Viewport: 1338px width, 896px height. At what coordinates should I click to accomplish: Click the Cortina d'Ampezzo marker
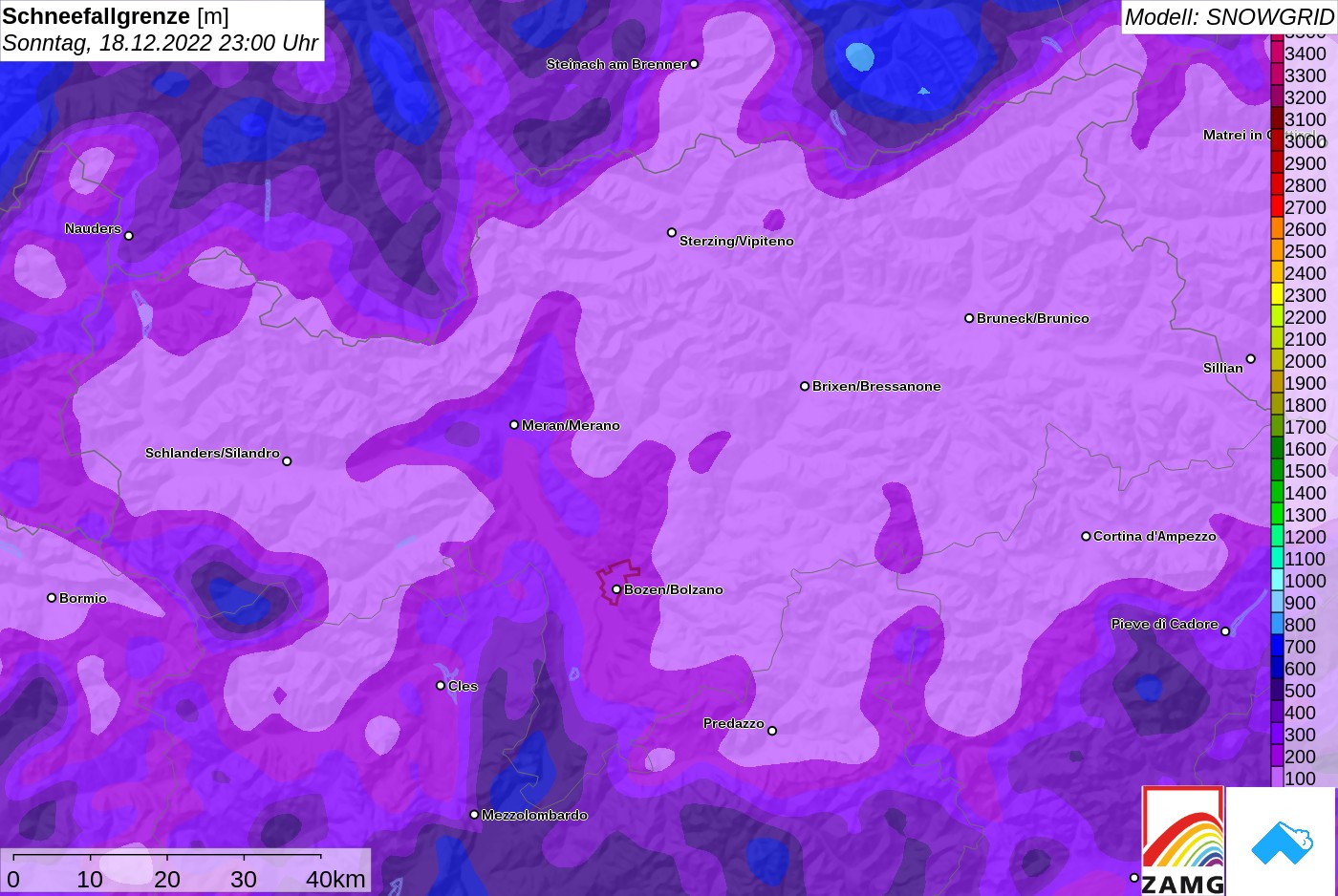[1086, 536]
